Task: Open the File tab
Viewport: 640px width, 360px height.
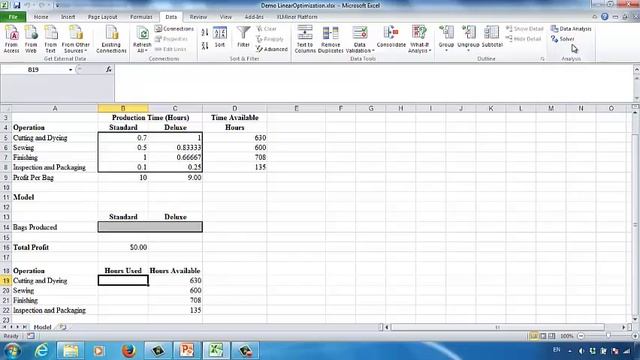Action: coord(13,17)
